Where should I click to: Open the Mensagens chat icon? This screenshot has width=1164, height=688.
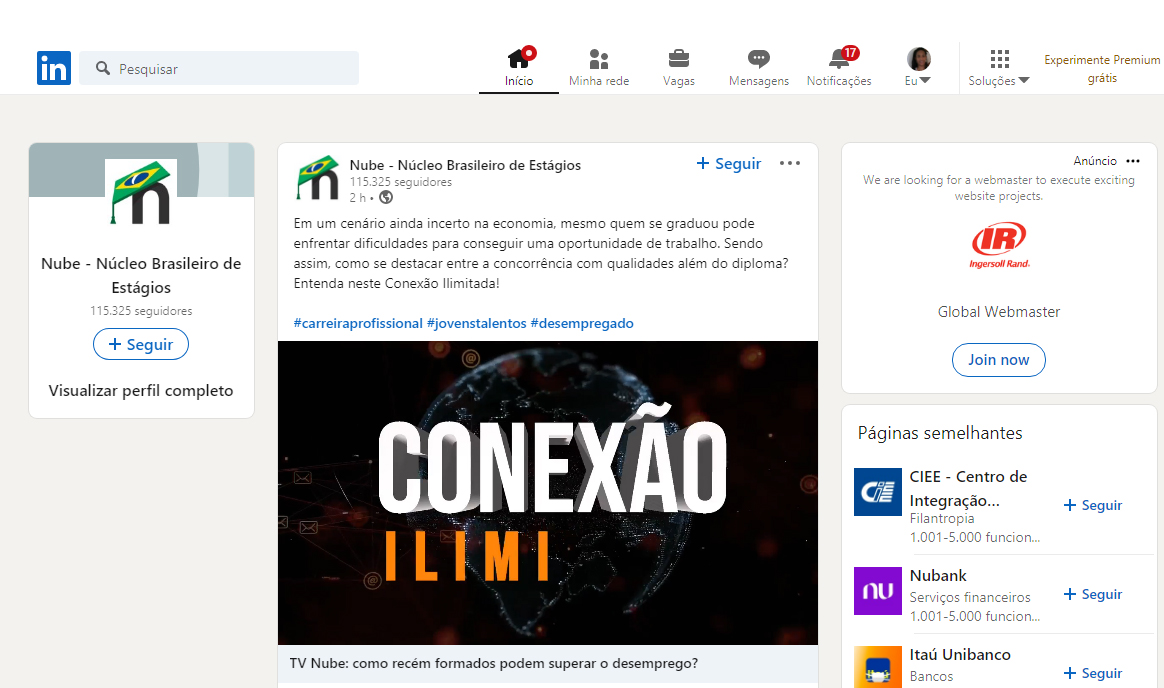(x=758, y=59)
